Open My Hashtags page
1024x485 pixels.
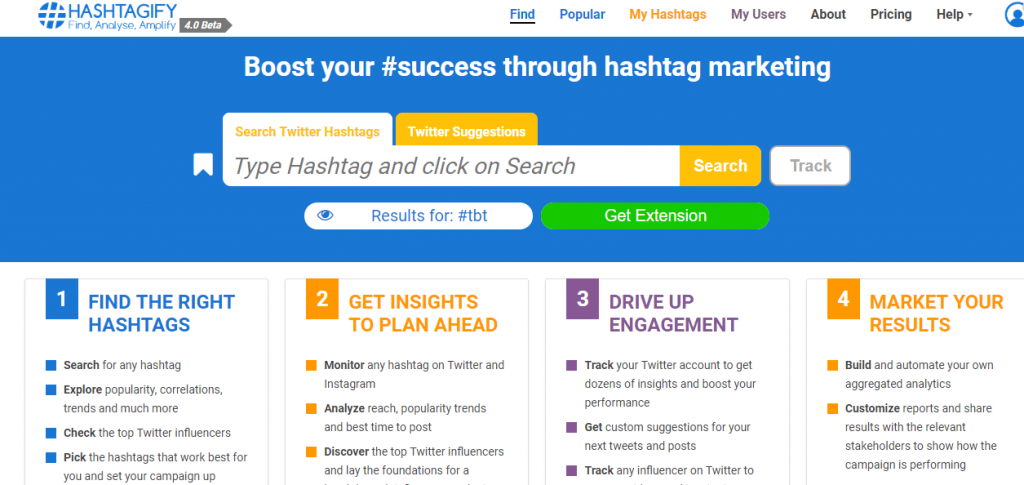[x=667, y=14]
